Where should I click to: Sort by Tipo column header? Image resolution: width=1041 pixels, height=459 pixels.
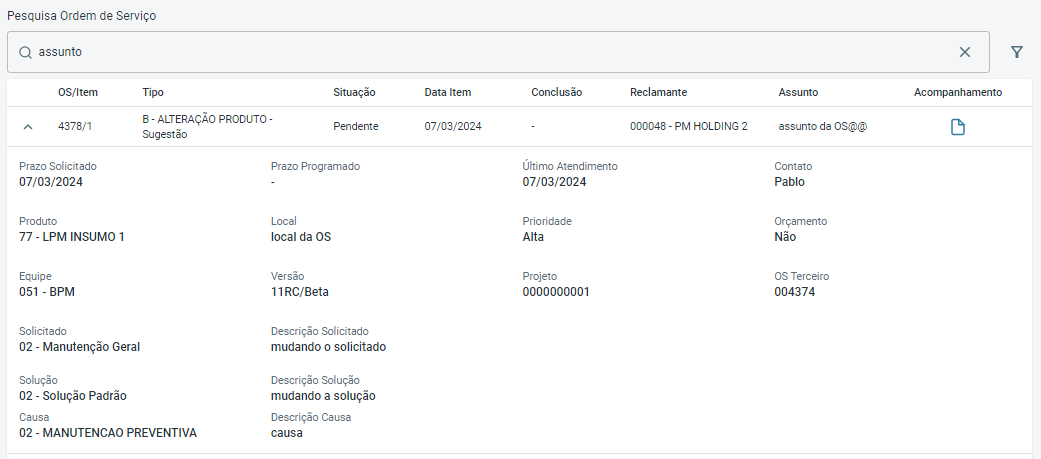pos(153,92)
